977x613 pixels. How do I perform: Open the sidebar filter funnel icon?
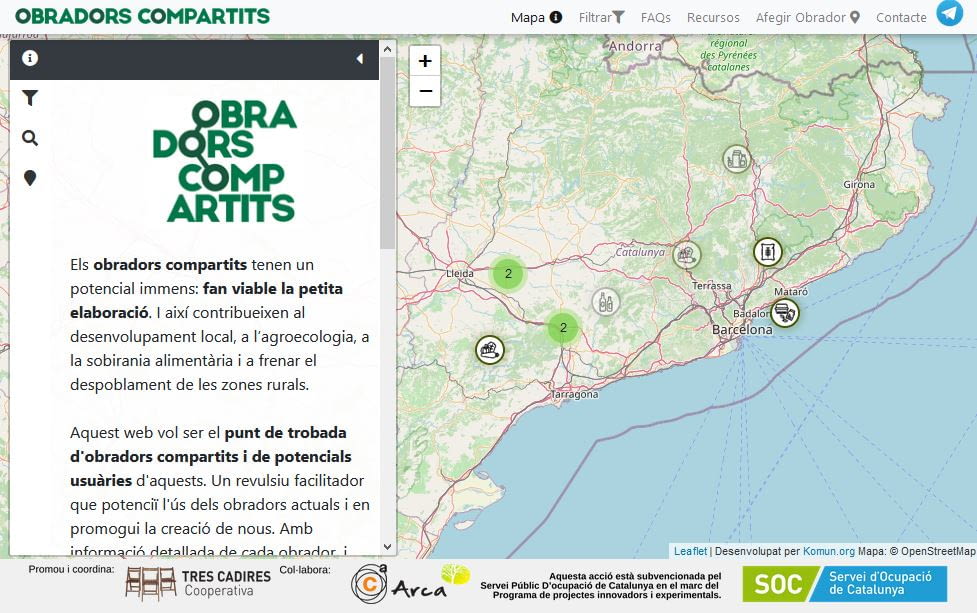pos(30,98)
